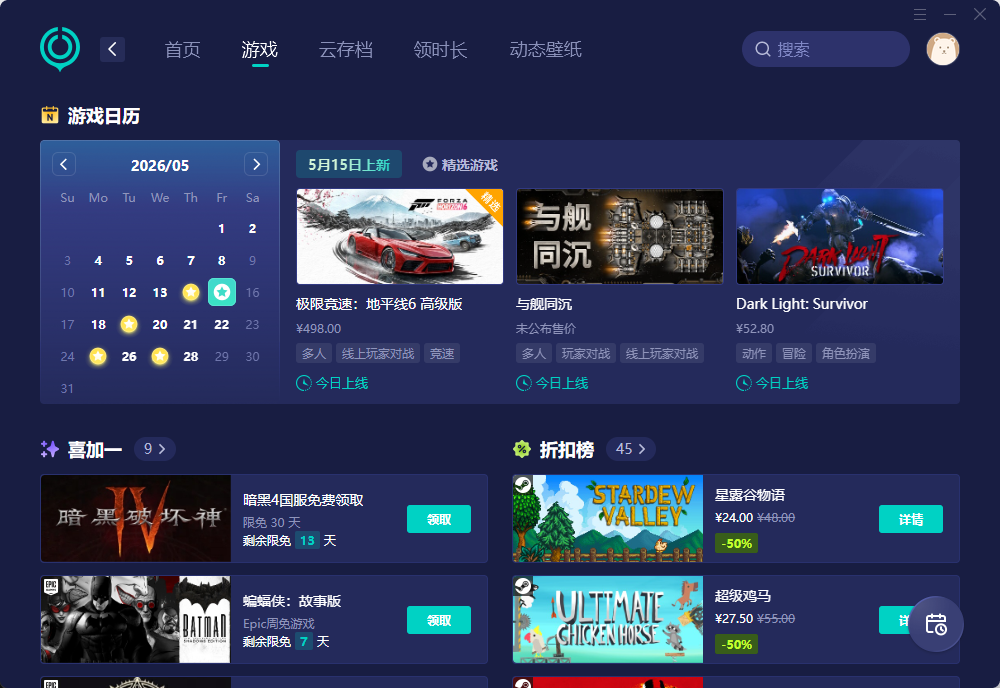Click 竞速 tag on 极限竞速 card

coord(442,353)
